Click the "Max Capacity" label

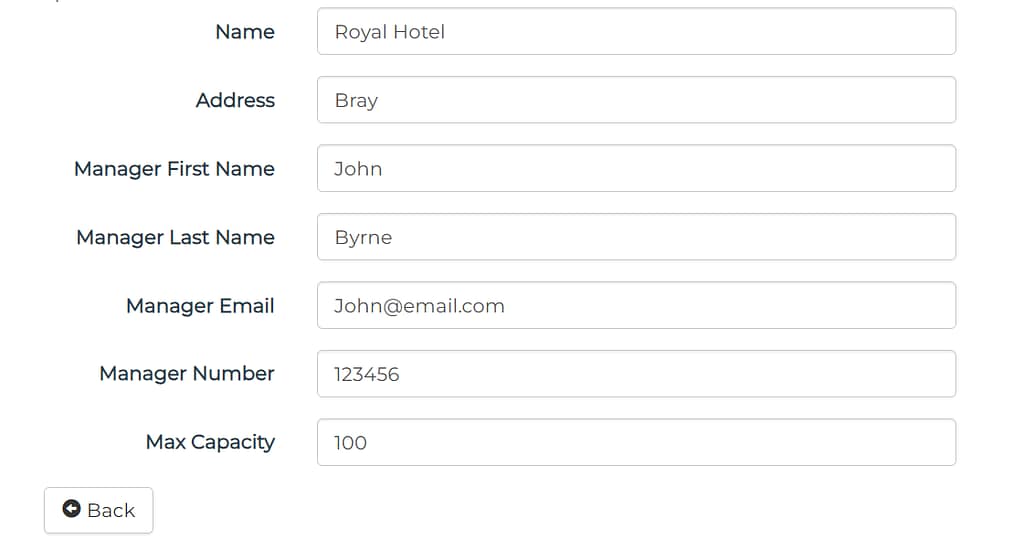coord(210,442)
